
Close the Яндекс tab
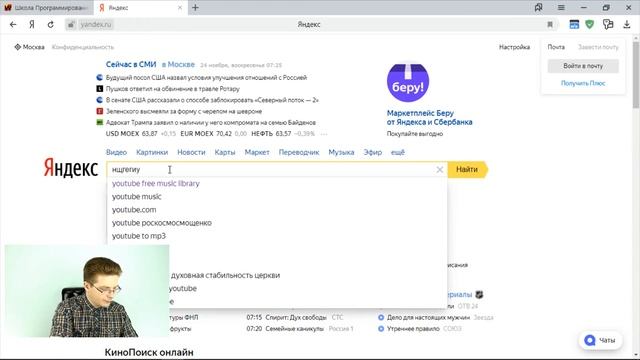(180, 8)
